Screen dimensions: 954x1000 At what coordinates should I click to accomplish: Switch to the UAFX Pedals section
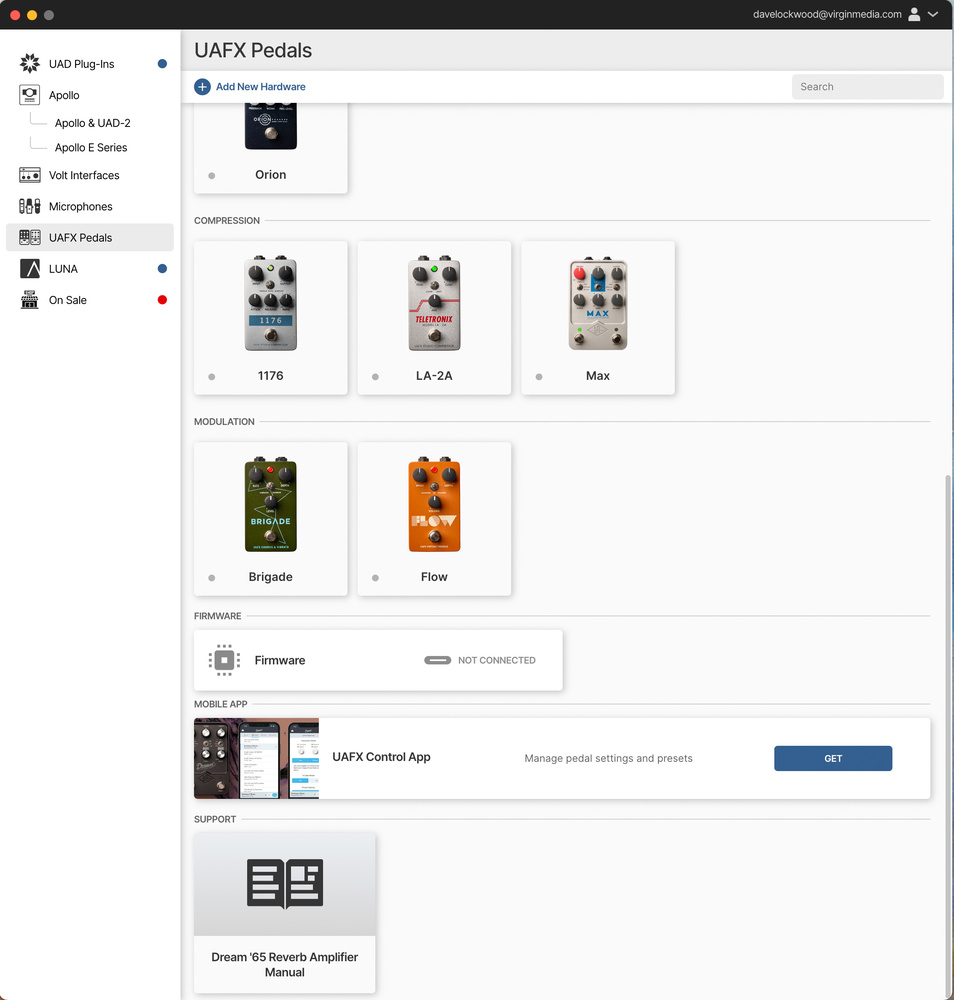click(80, 238)
